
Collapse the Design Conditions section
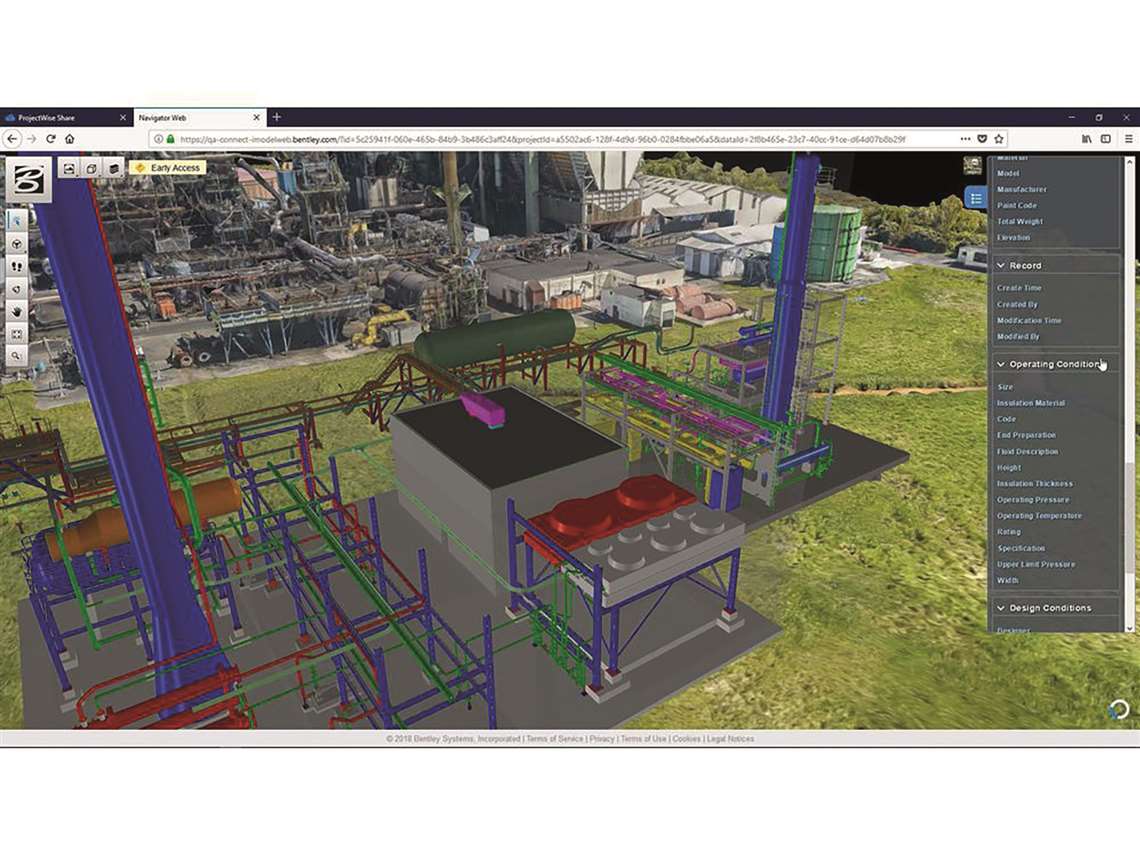pos(1001,608)
